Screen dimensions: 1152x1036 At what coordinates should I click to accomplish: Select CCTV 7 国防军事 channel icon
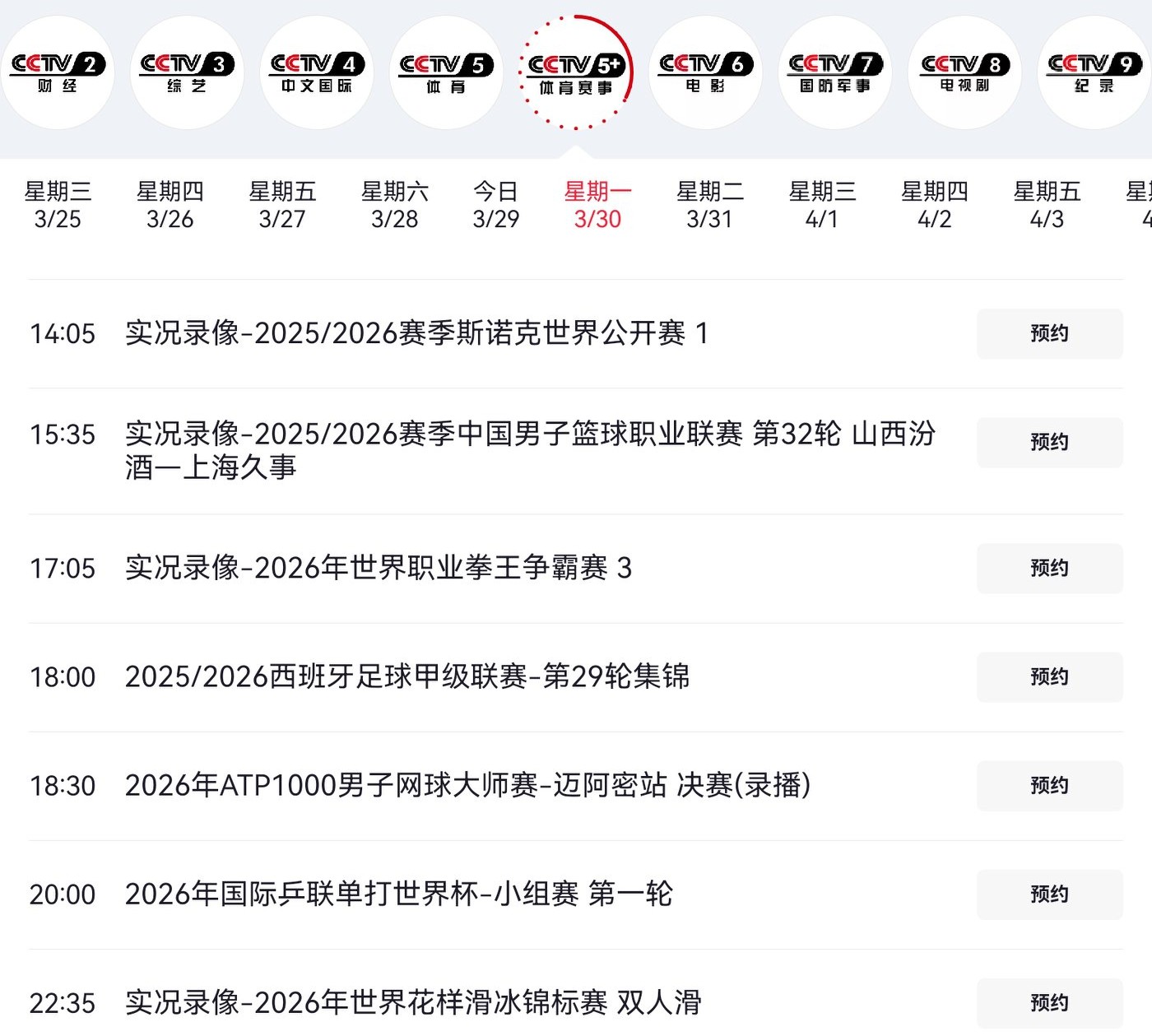click(835, 72)
